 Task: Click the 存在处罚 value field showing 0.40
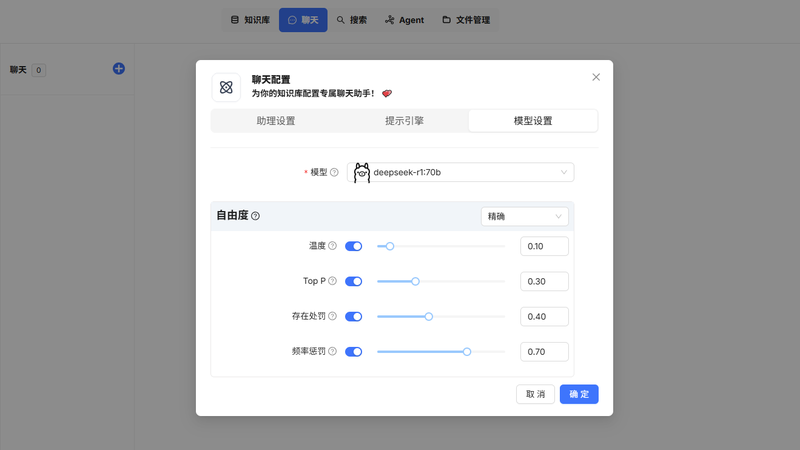pos(544,317)
